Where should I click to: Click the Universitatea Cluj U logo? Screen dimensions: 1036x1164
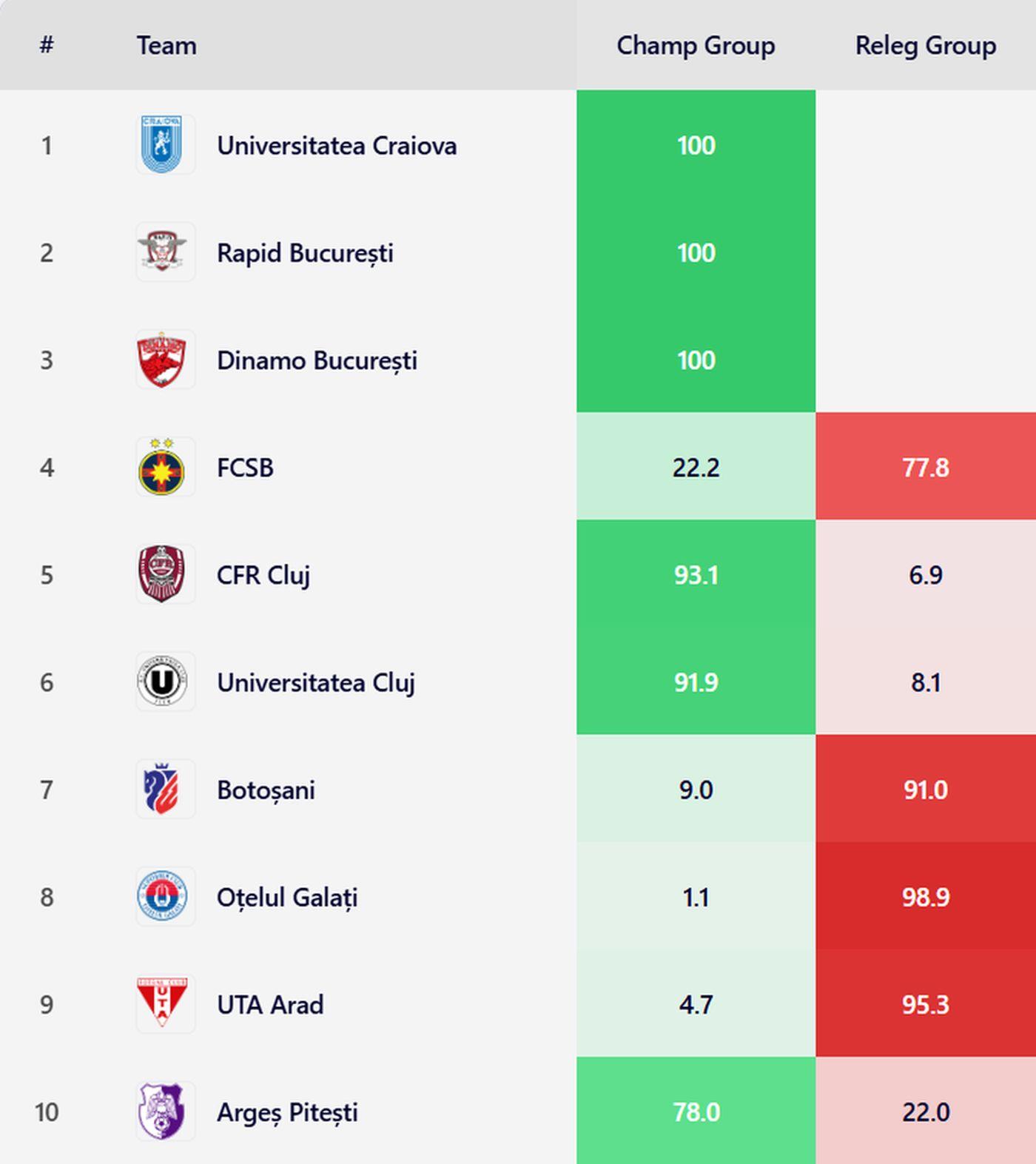pos(162,682)
